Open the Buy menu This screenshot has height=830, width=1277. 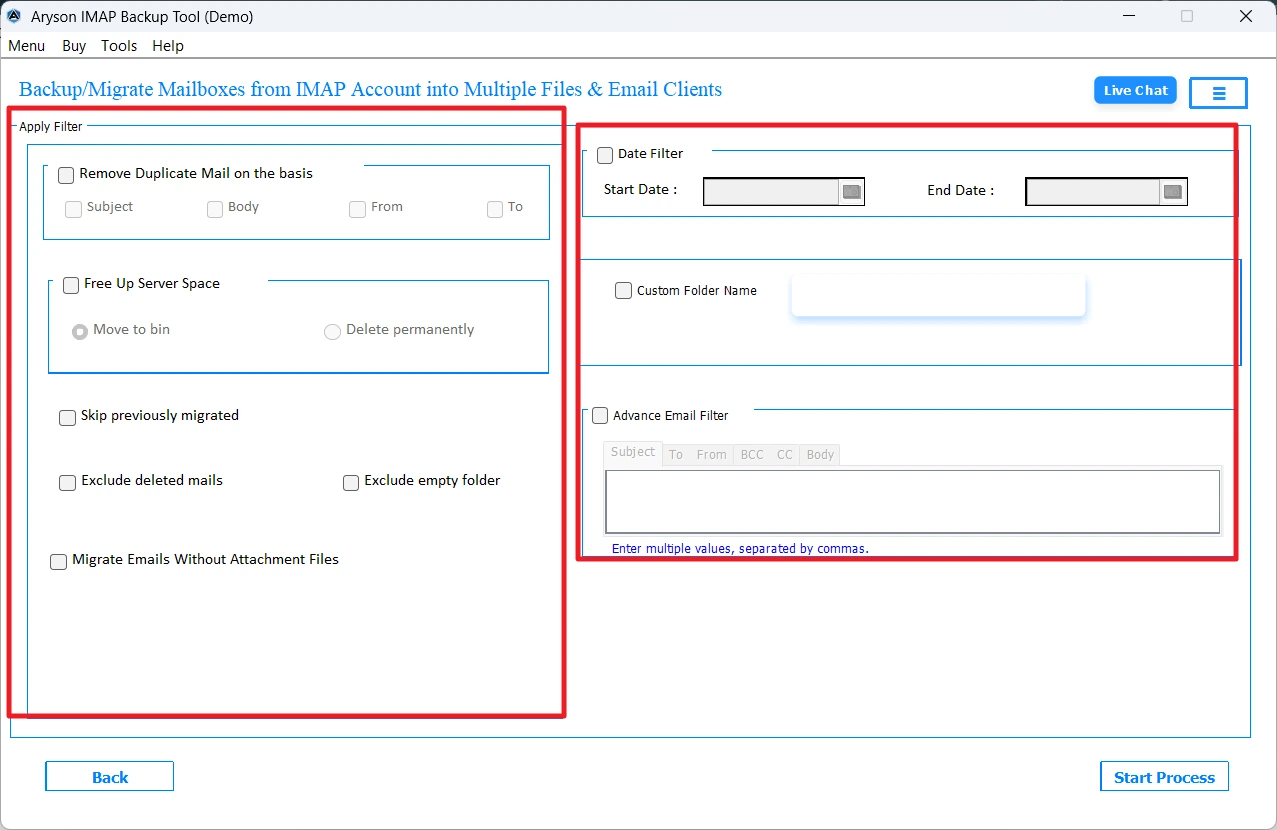coord(74,46)
